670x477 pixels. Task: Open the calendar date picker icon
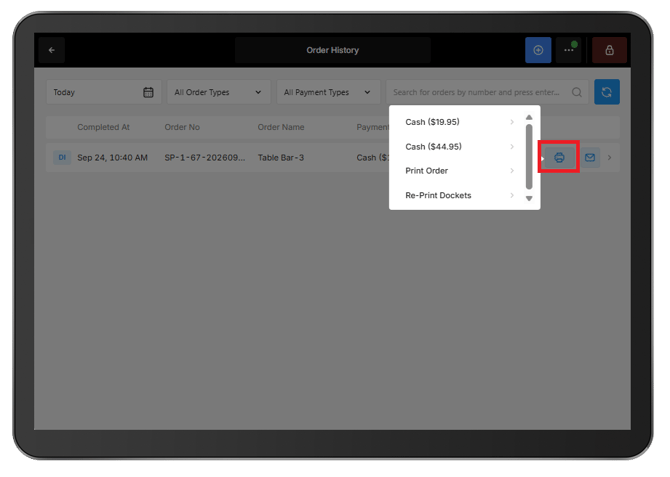[x=148, y=92]
